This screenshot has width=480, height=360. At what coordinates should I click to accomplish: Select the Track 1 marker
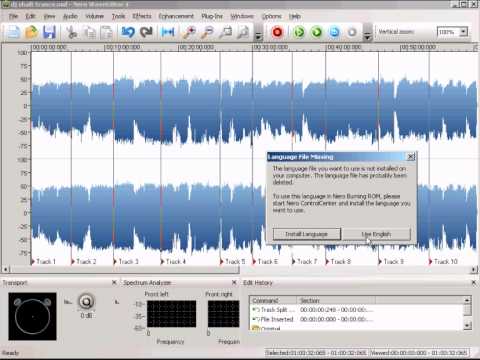(44, 262)
